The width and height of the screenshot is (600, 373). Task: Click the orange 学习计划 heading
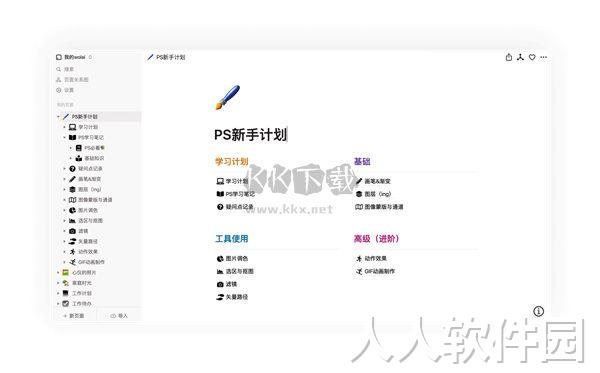[x=232, y=161]
